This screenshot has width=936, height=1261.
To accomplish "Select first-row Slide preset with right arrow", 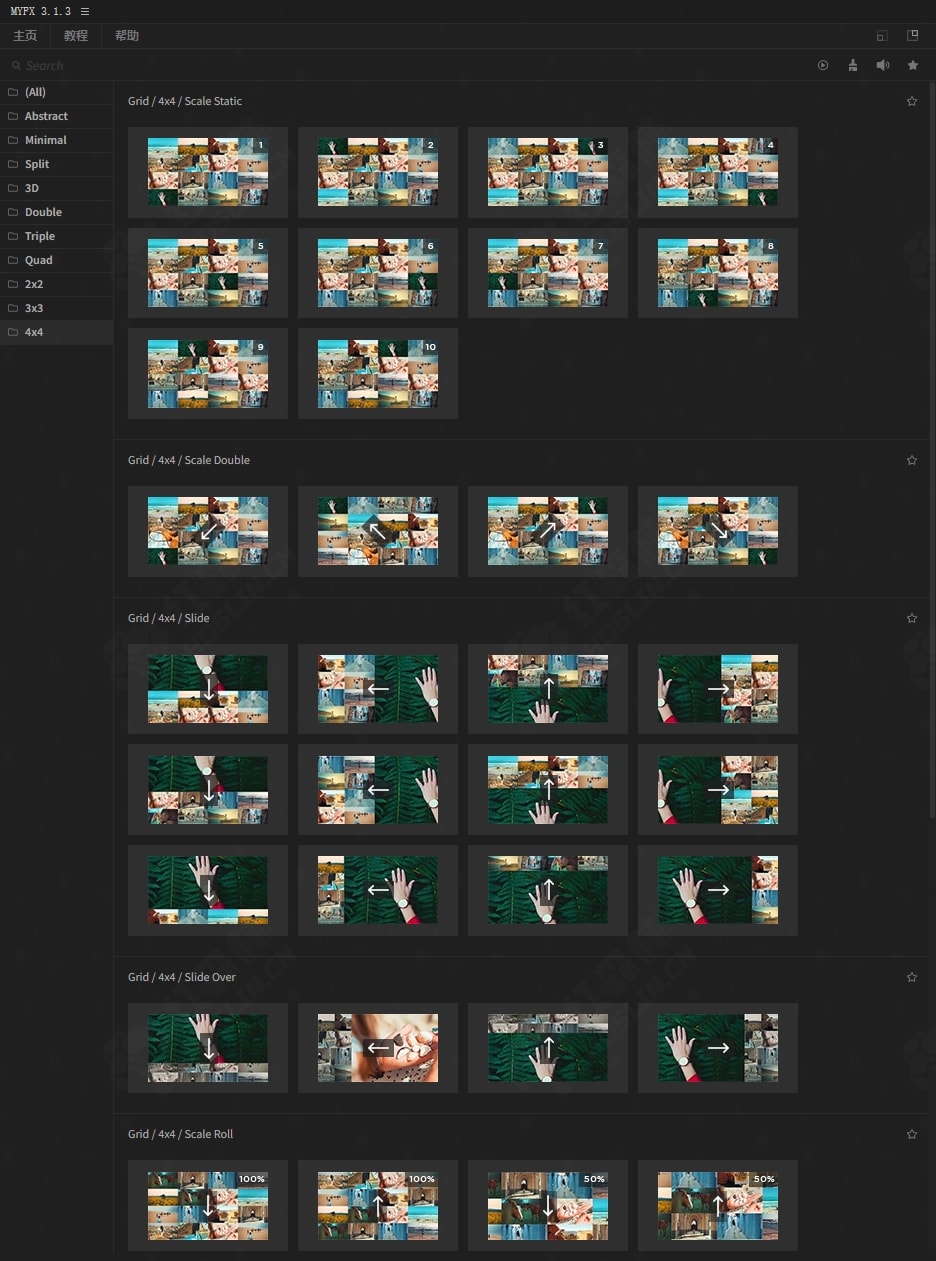I will tap(718, 689).
